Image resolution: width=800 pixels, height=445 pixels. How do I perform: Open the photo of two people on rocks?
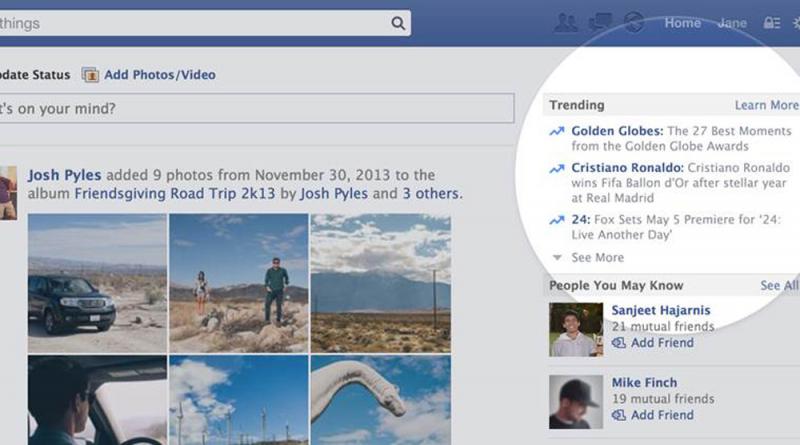[x=239, y=283]
